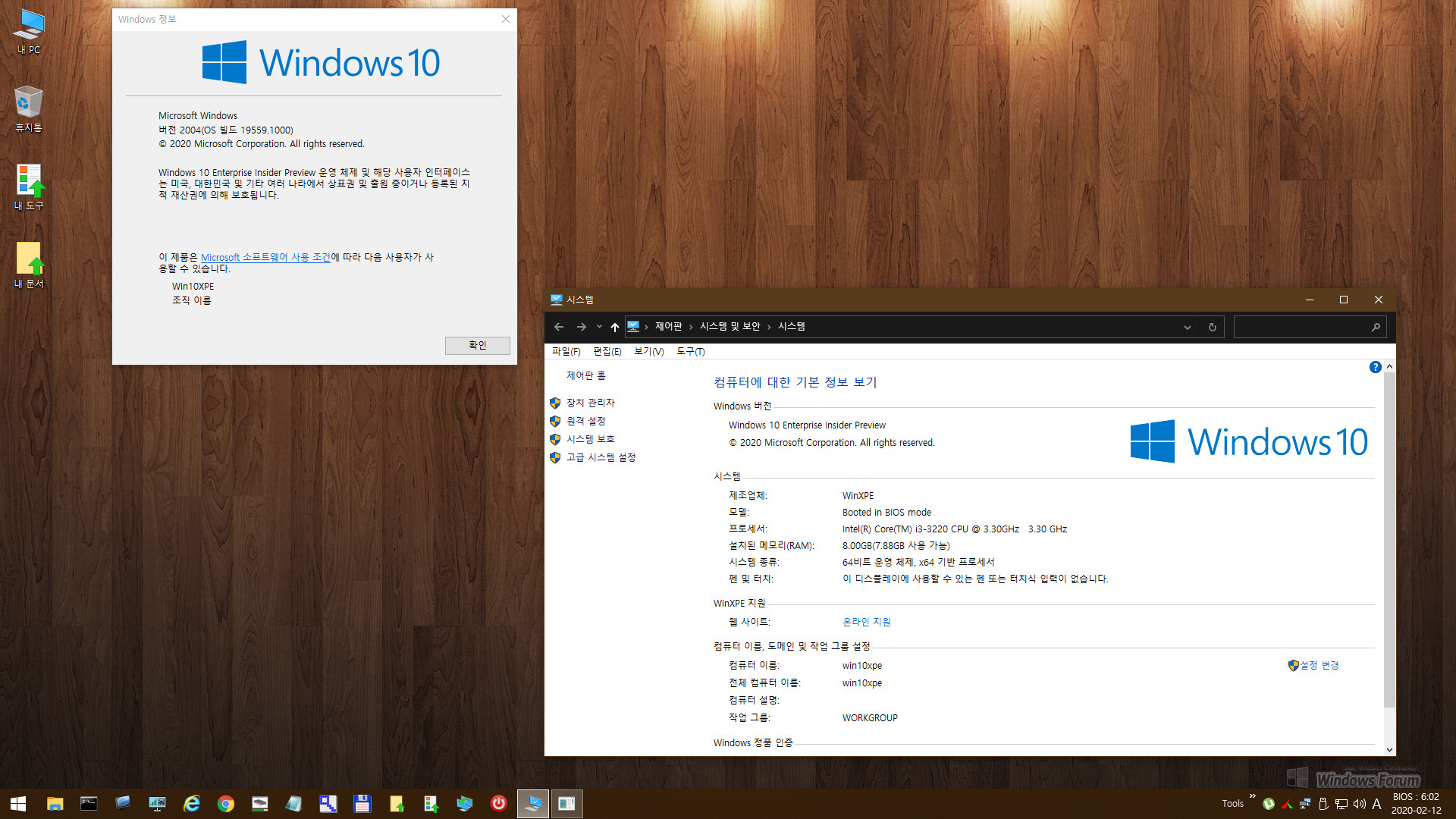Viewport: 1456px width, 819px height.
Task: Expand the breadcrumb arrow after 시스템 및 보안
Action: tap(769, 327)
